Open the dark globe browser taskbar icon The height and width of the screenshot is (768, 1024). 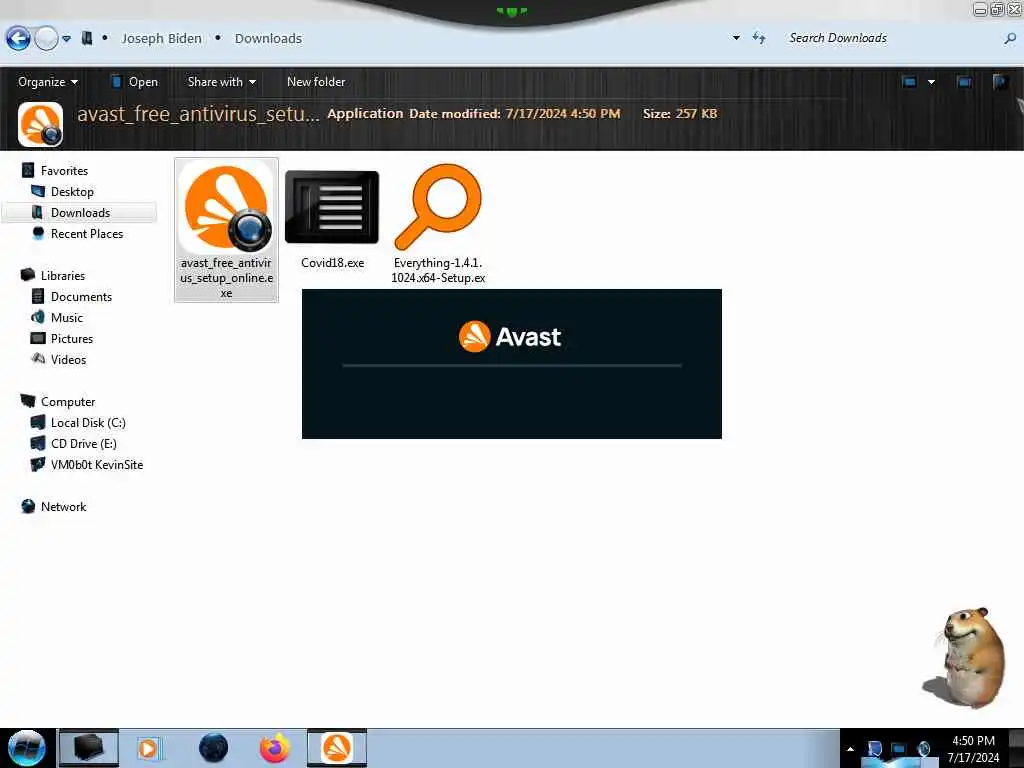tap(214, 748)
